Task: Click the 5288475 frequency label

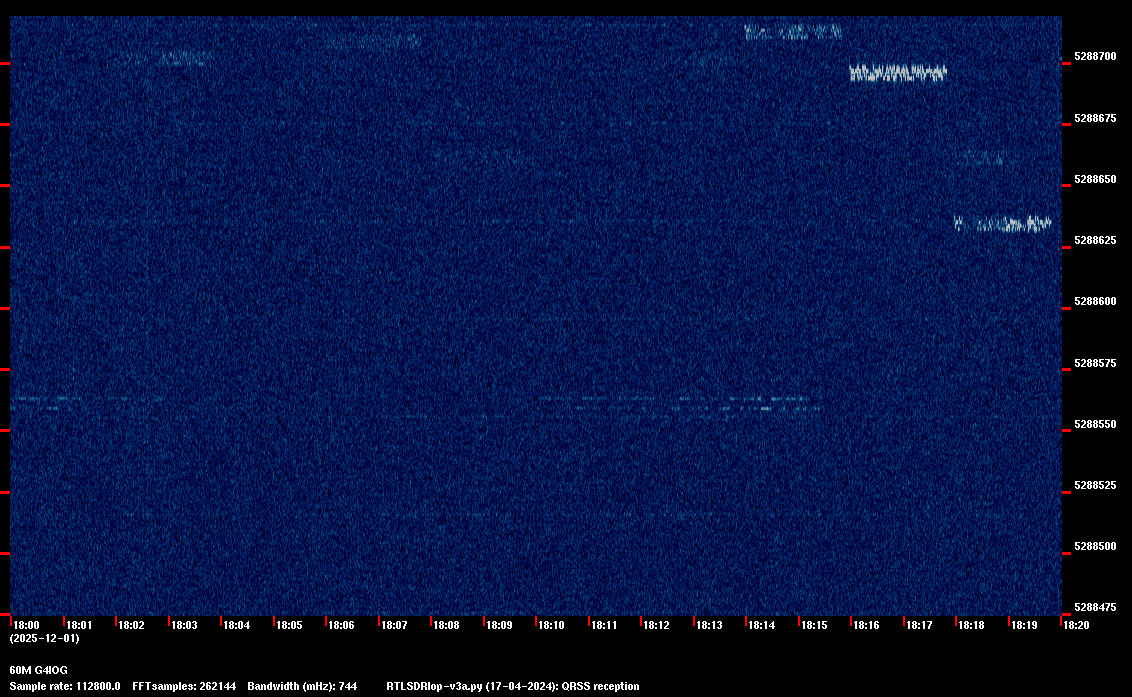Action: [x=1095, y=607]
